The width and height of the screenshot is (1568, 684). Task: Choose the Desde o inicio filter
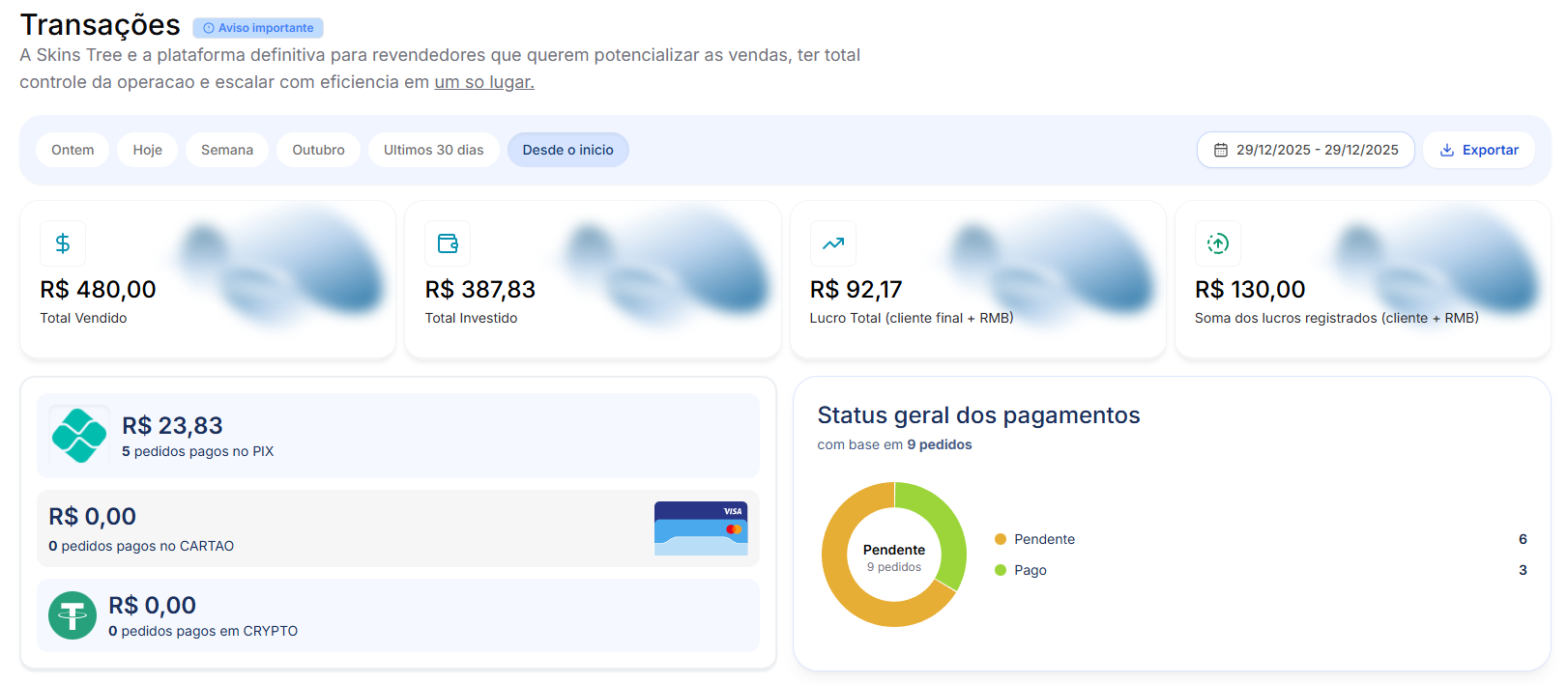click(x=567, y=150)
